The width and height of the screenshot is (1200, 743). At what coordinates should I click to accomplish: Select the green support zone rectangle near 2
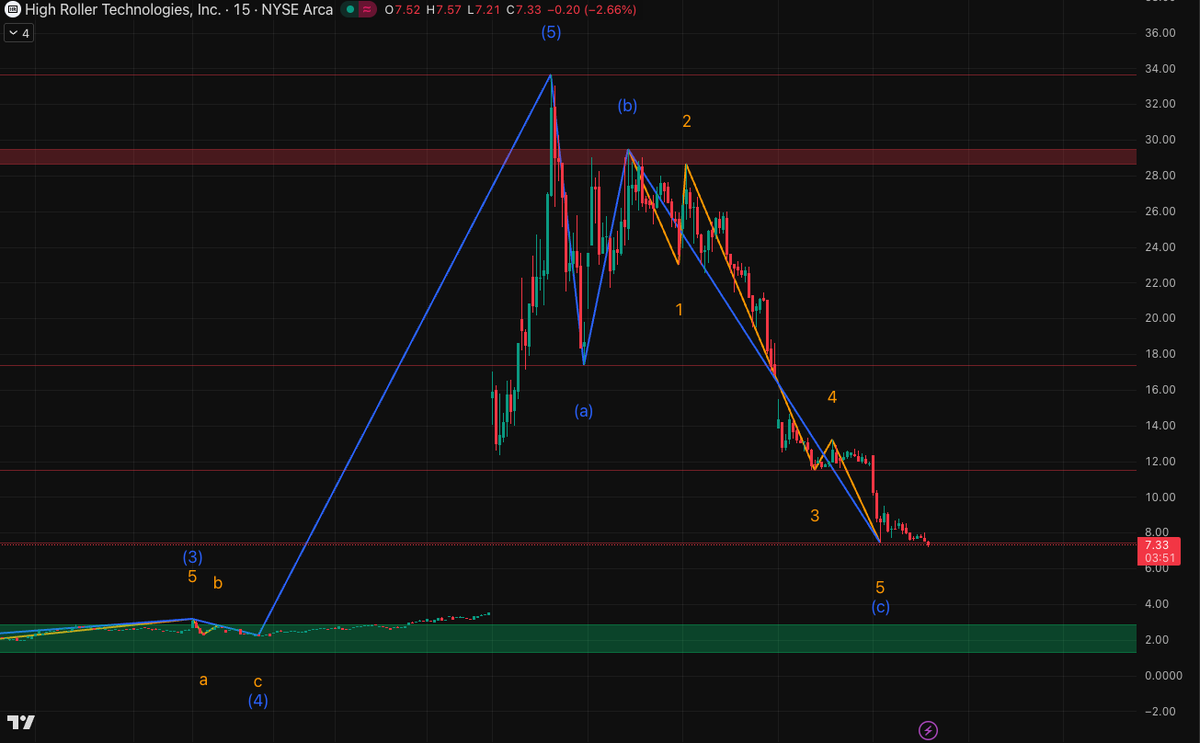coord(568,639)
